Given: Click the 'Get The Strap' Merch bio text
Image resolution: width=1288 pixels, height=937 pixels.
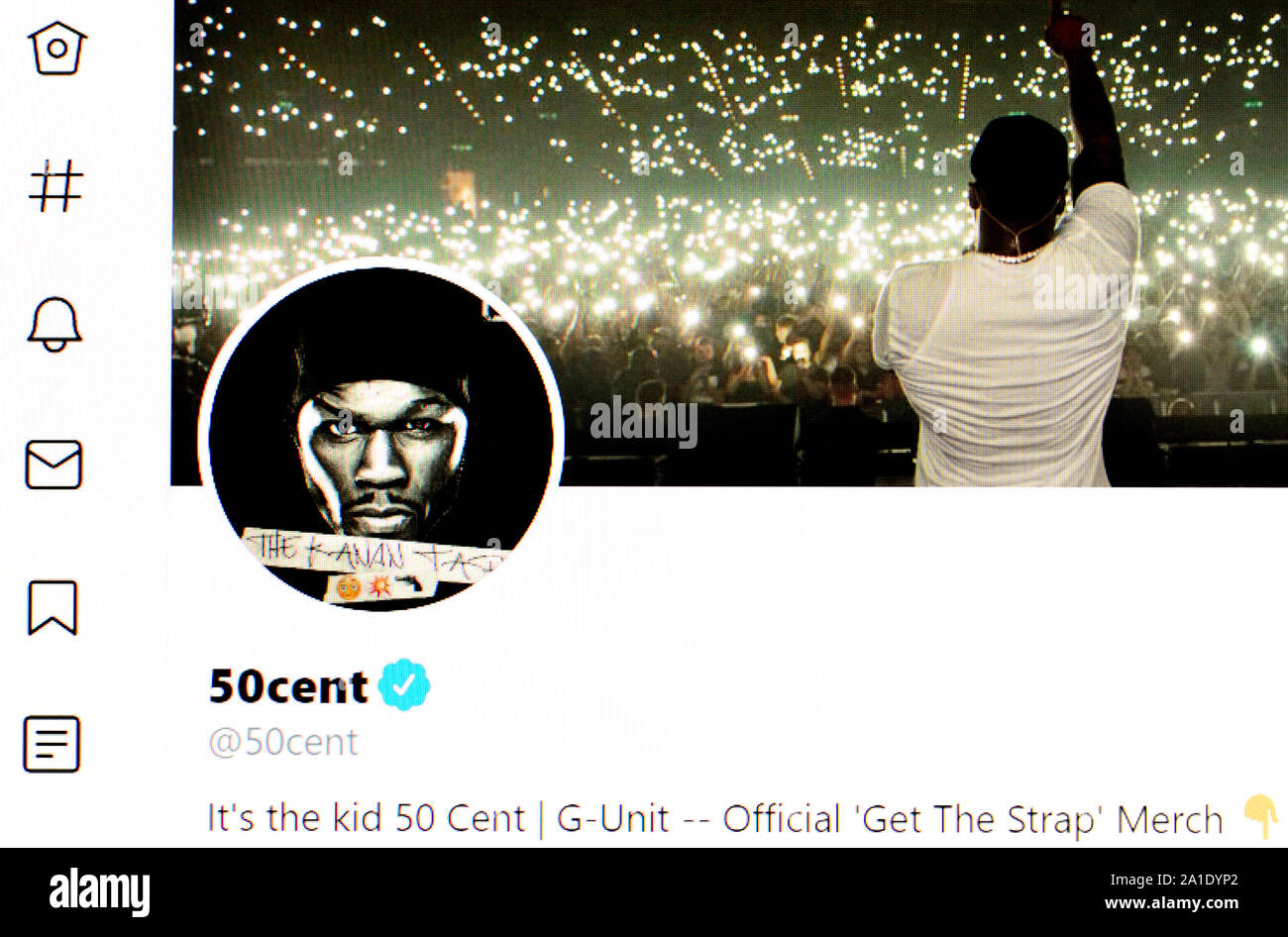Looking at the screenshot, I should pyautogui.click(x=973, y=820).
